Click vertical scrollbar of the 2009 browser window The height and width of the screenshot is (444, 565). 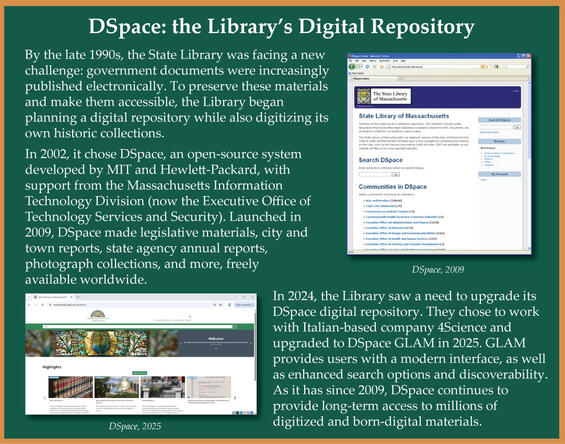pos(529,166)
